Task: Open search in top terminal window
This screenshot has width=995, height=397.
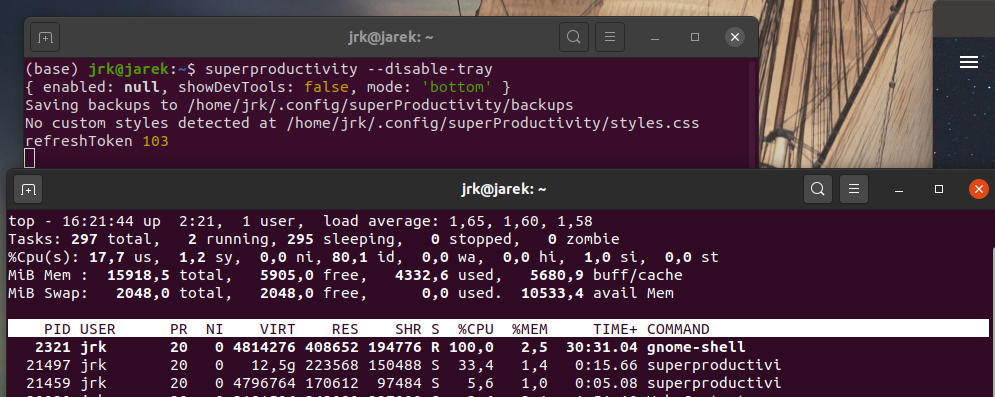Action: pyautogui.click(x=818, y=189)
